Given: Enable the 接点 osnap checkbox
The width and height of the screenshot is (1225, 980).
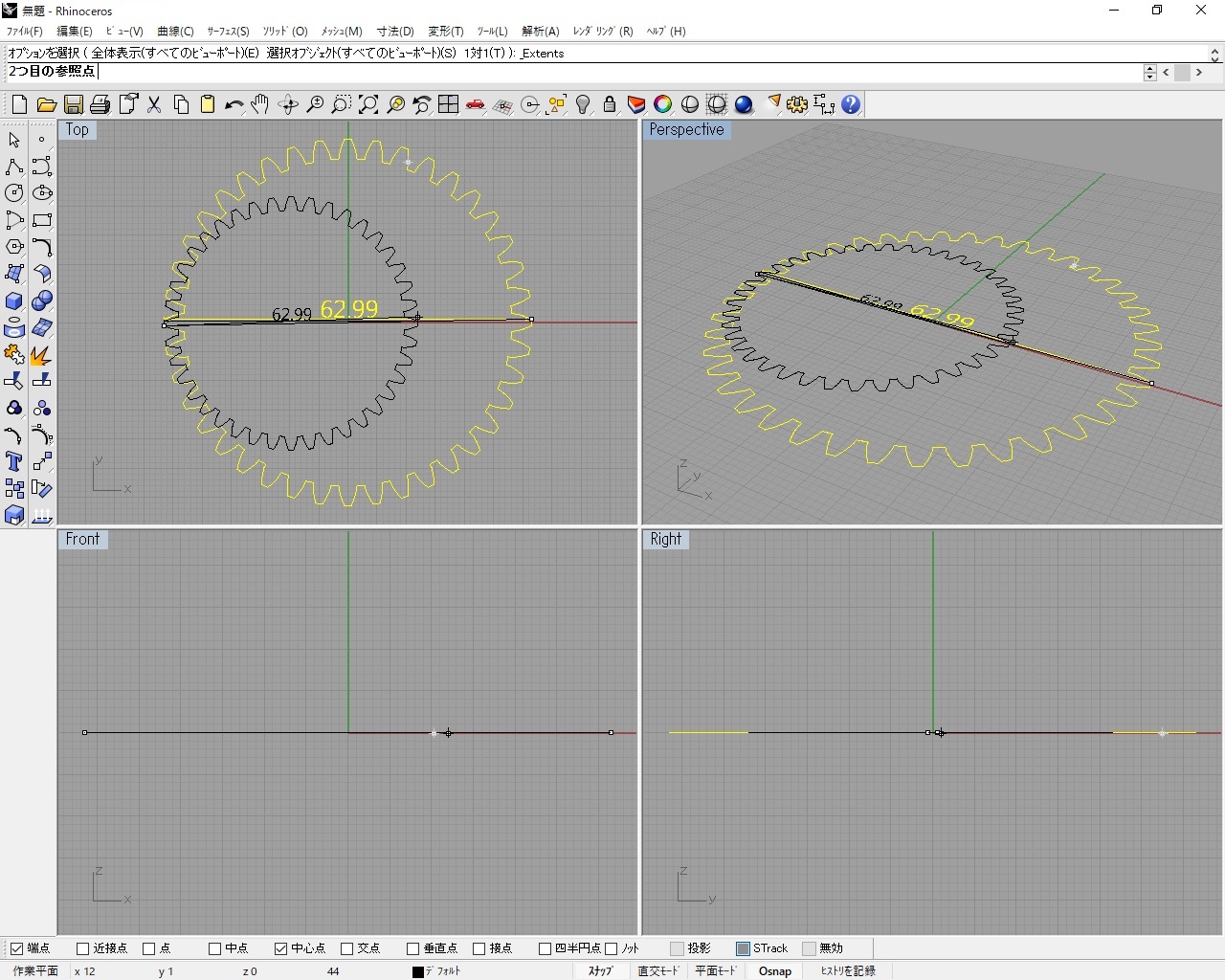Looking at the screenshot, I should coord(479,948).
